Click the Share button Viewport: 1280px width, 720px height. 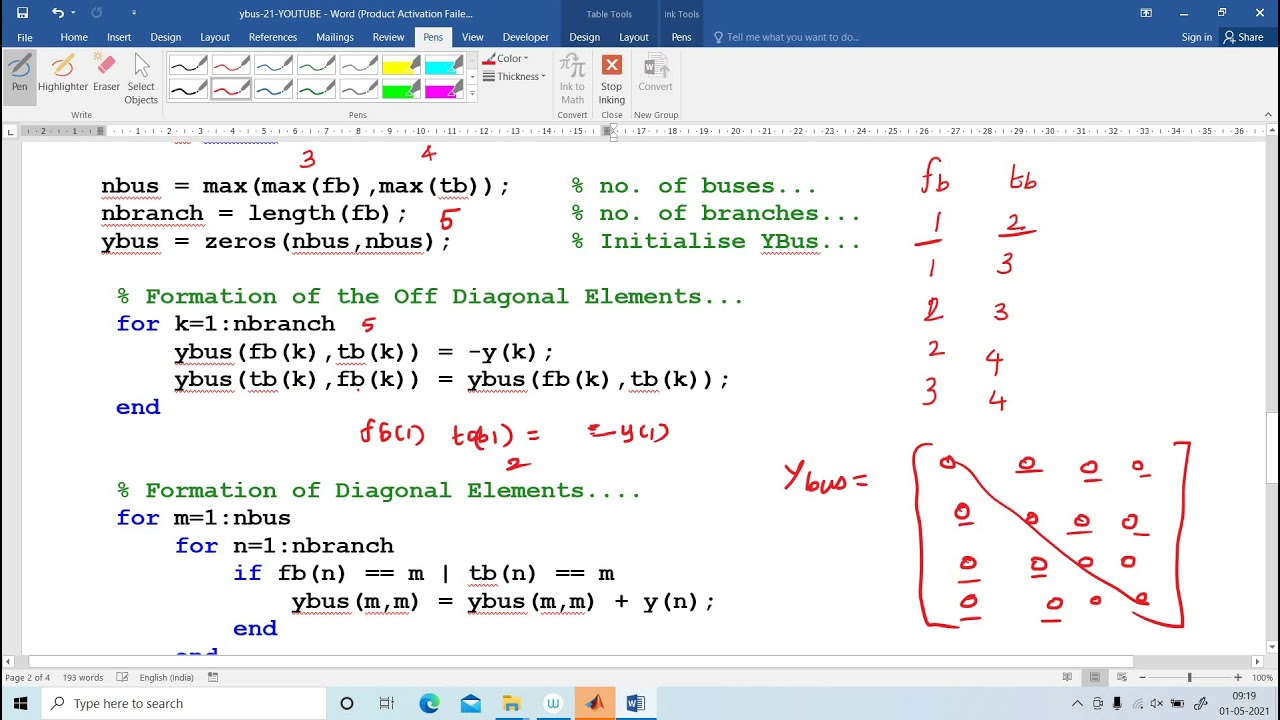point(1243,37)
